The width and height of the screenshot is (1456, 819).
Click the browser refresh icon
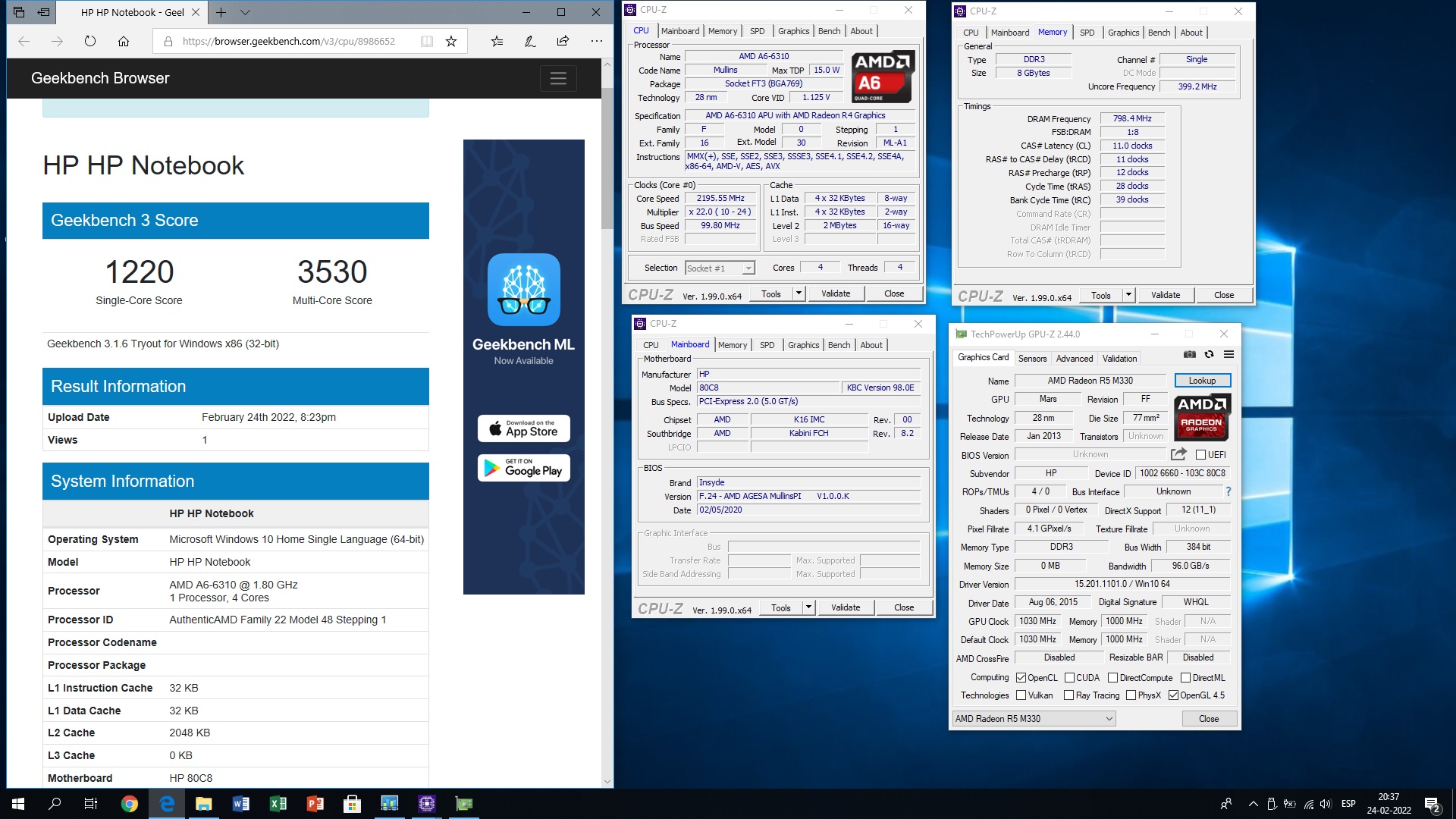coord(90,42)
